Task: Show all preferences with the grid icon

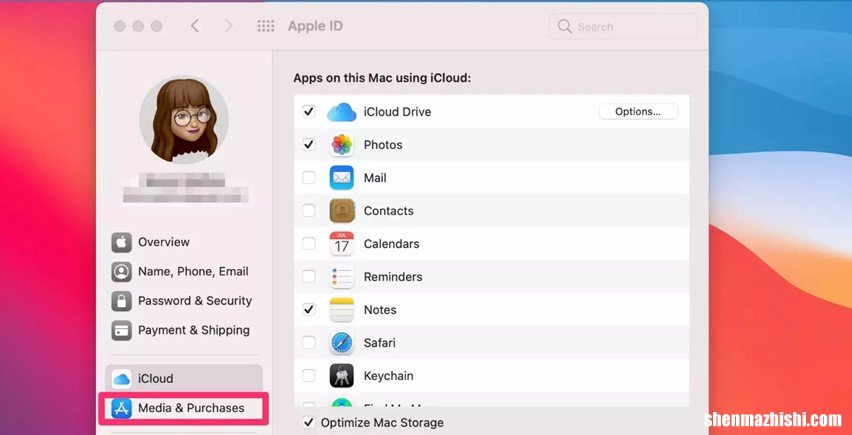Action: (266, 26)
